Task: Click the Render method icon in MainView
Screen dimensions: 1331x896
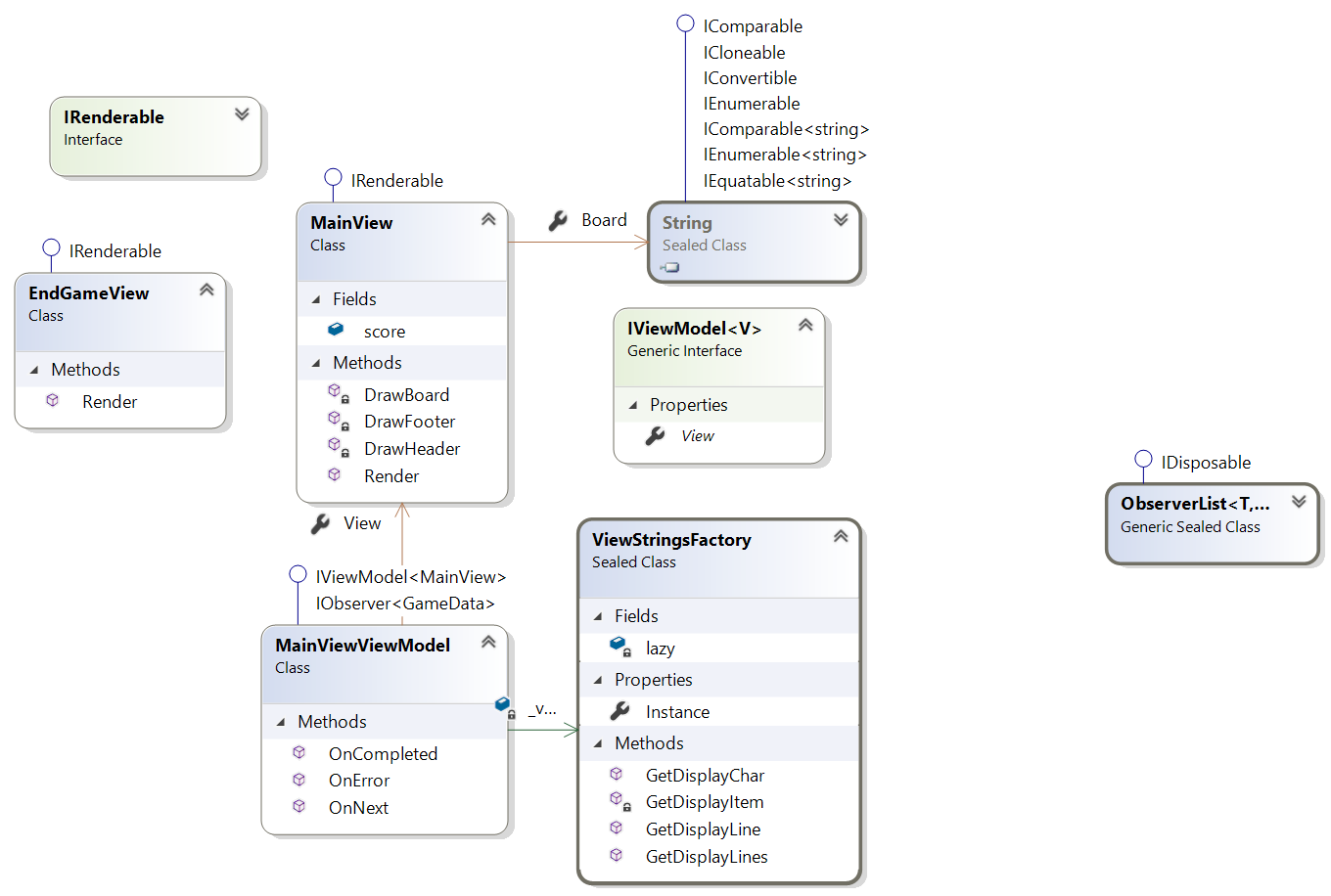Action: point(335,474)
